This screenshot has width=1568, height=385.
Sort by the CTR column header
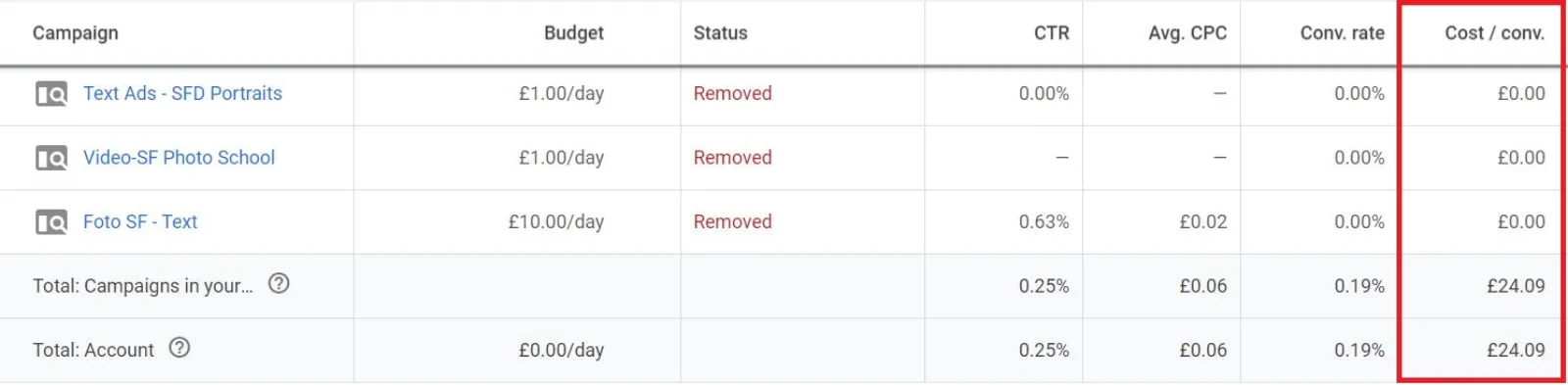point(1052,32)
